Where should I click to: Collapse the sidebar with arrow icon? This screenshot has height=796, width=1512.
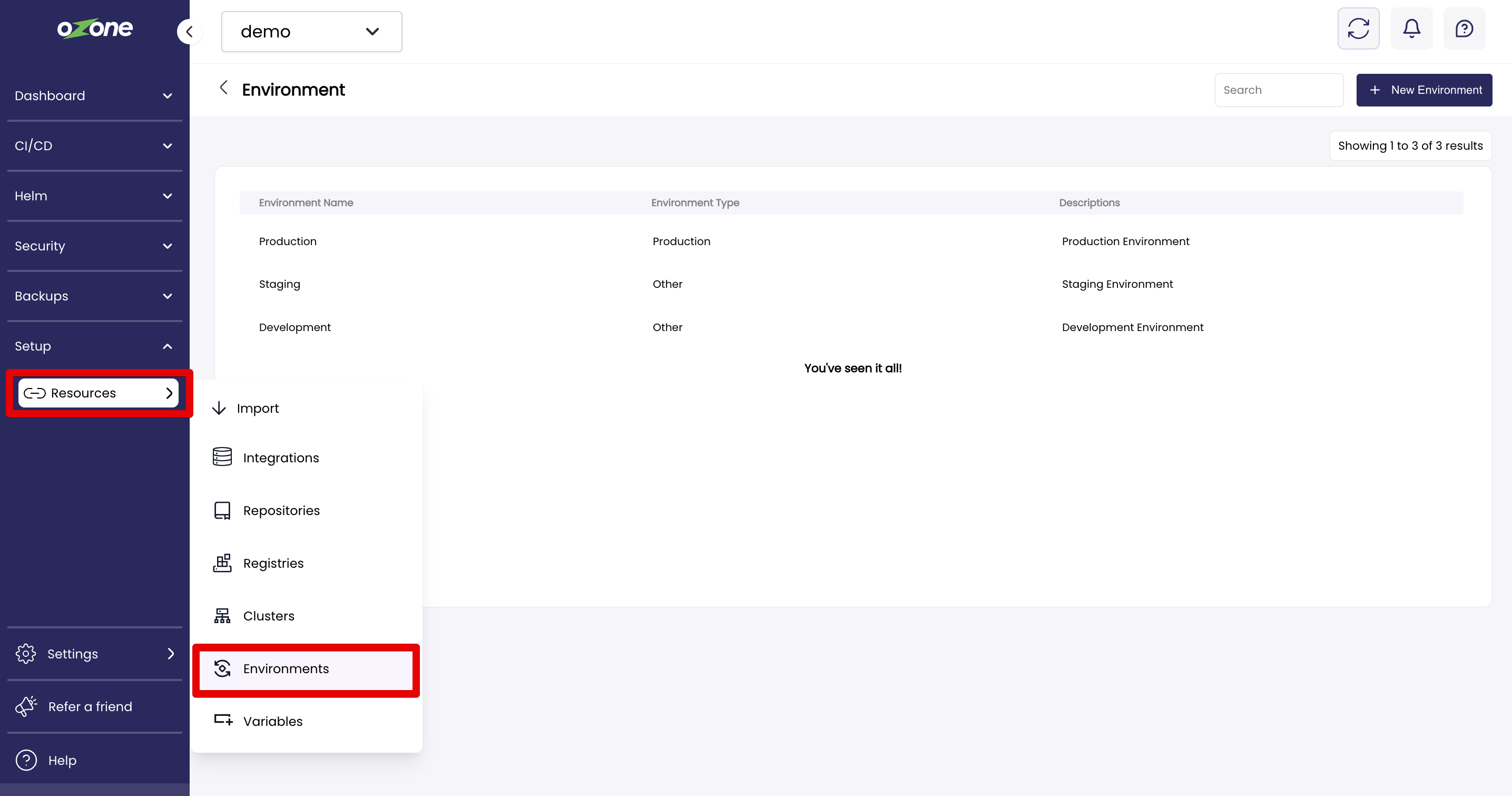click(x=189, y=32)
